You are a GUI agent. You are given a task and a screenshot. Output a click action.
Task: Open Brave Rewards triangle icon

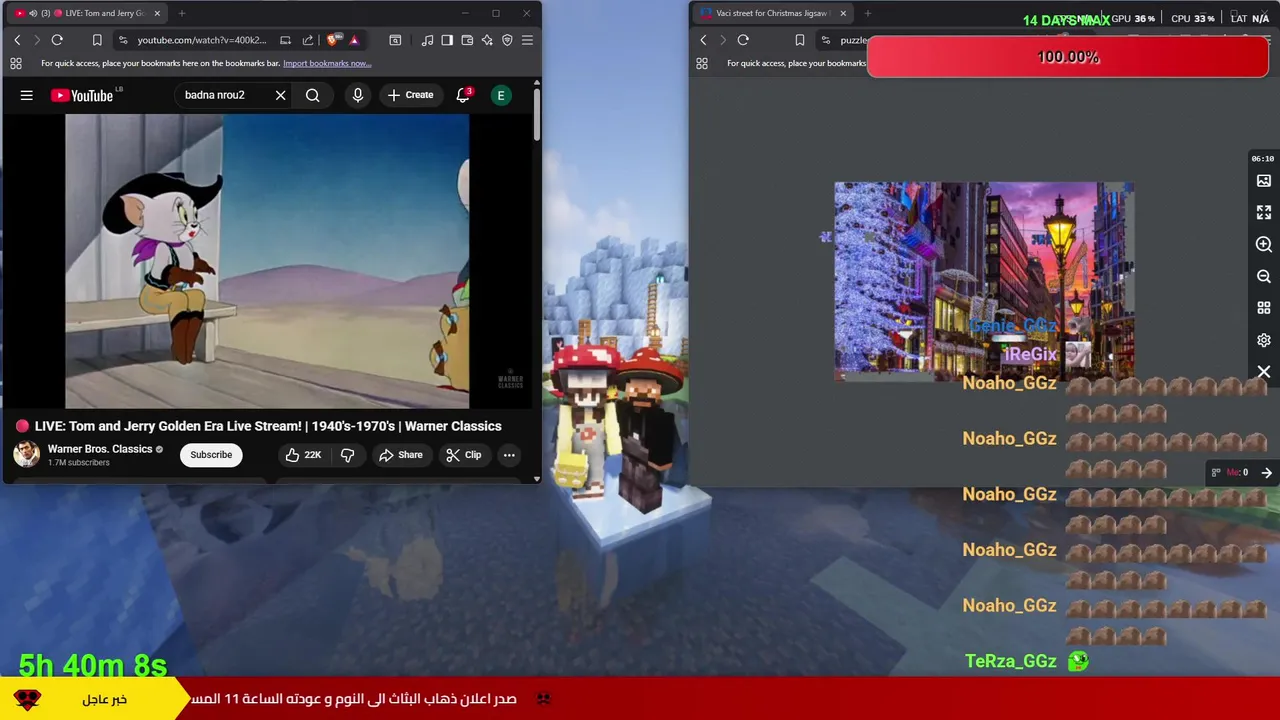click(354, 40)
